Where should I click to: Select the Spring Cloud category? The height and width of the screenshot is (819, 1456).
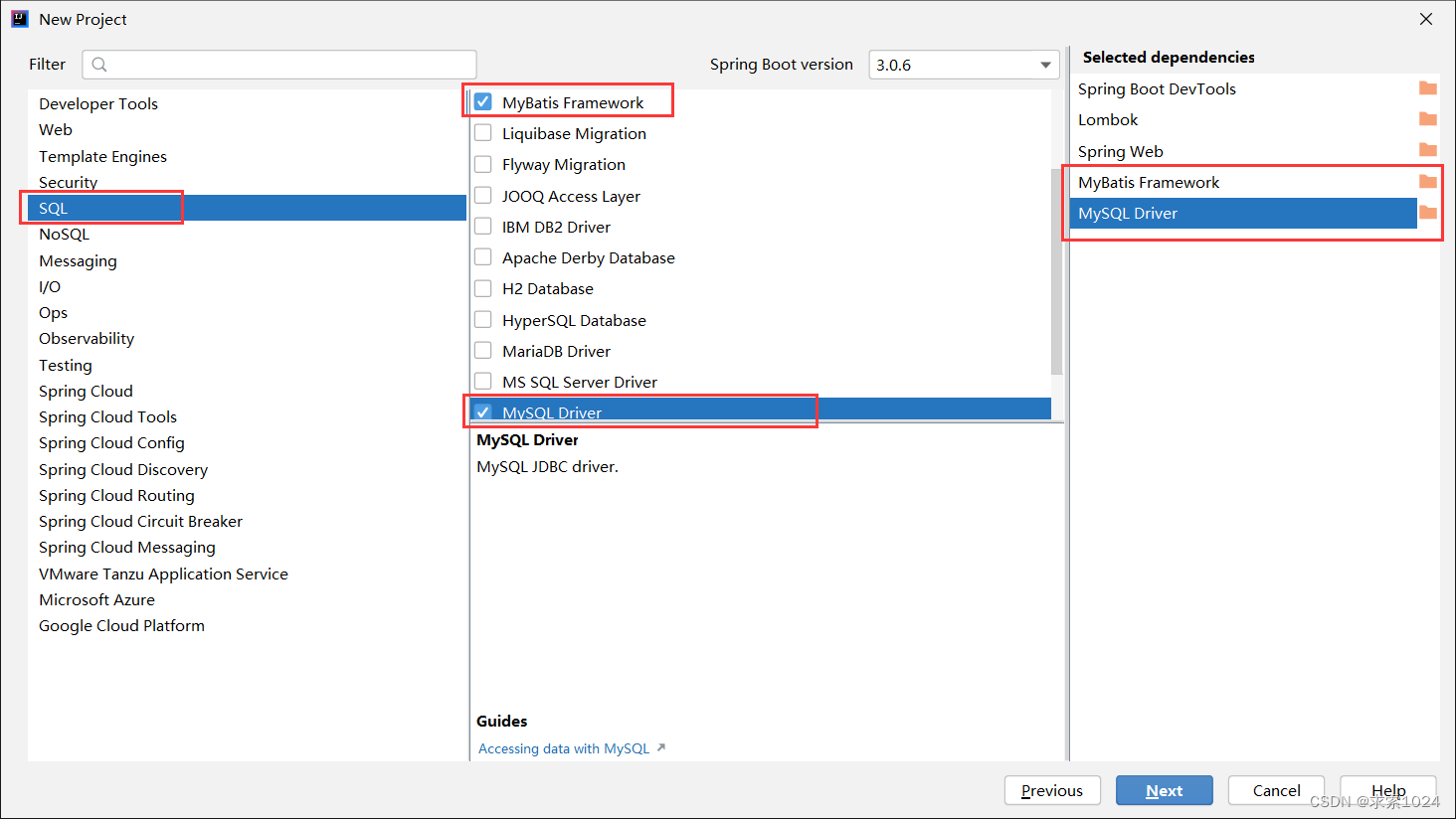tap(247, 391)
